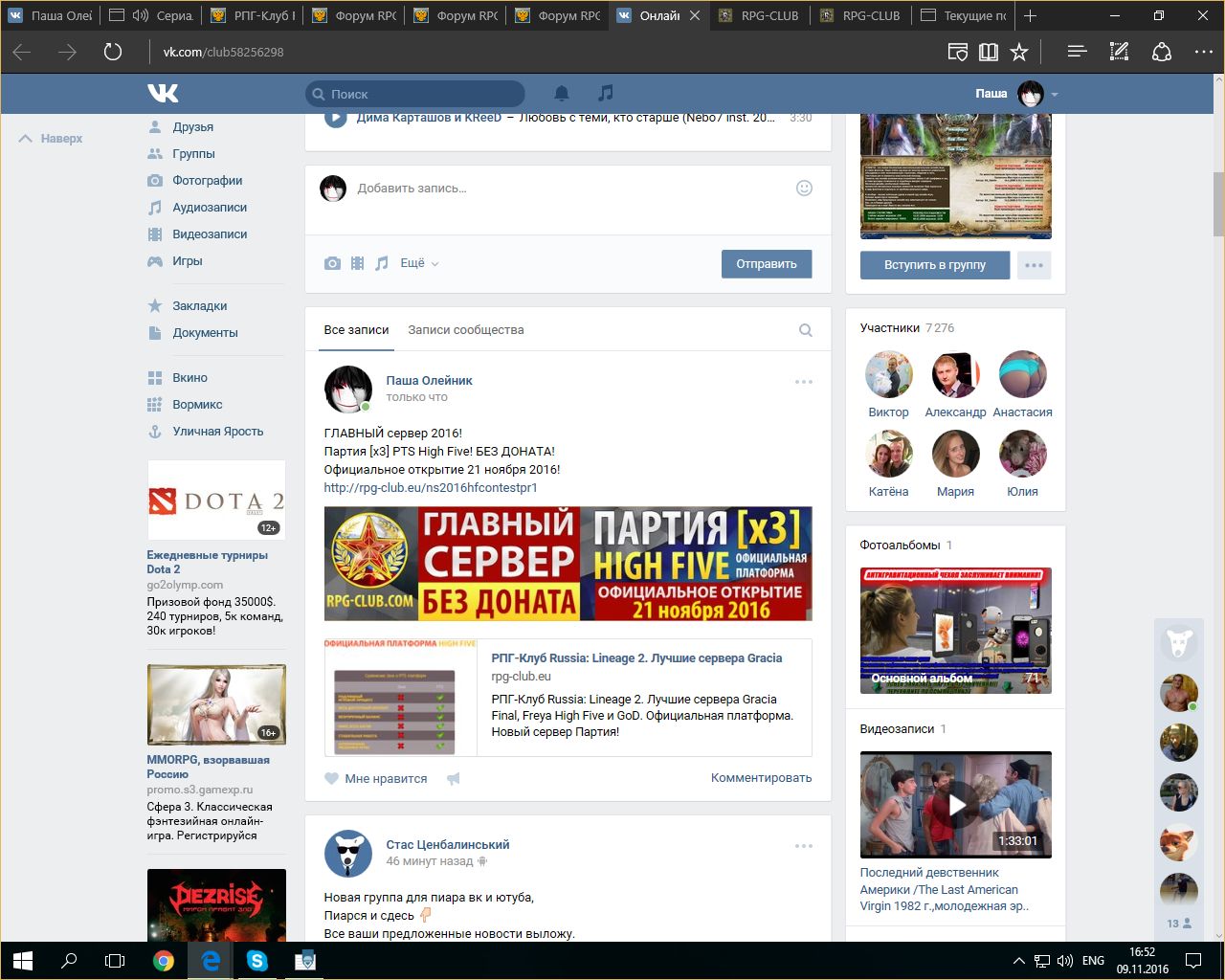The image size is (1225, 980).
Task: Like the post with Мне нравится
Action: [376, 779]
